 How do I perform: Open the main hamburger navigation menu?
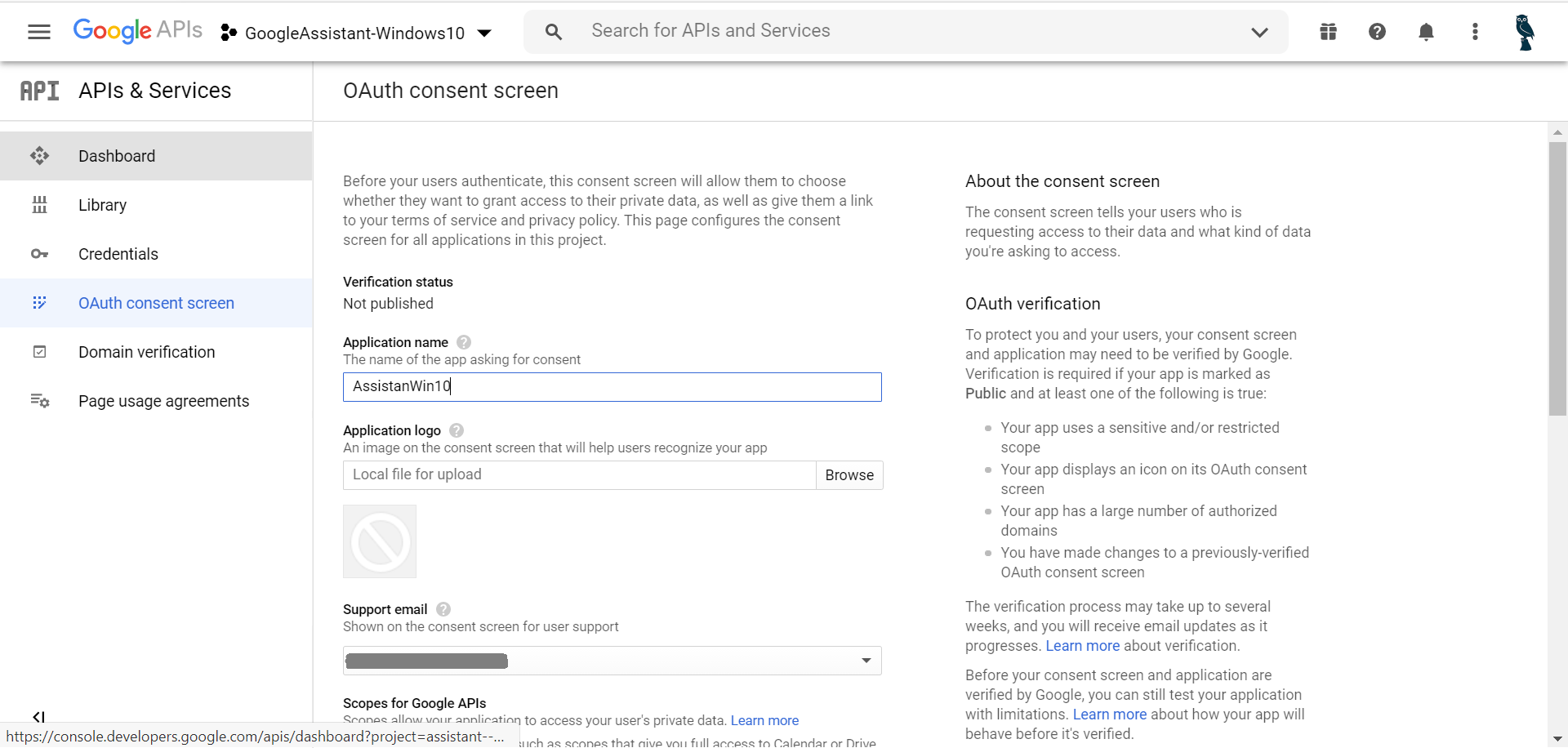coord(38,32)
